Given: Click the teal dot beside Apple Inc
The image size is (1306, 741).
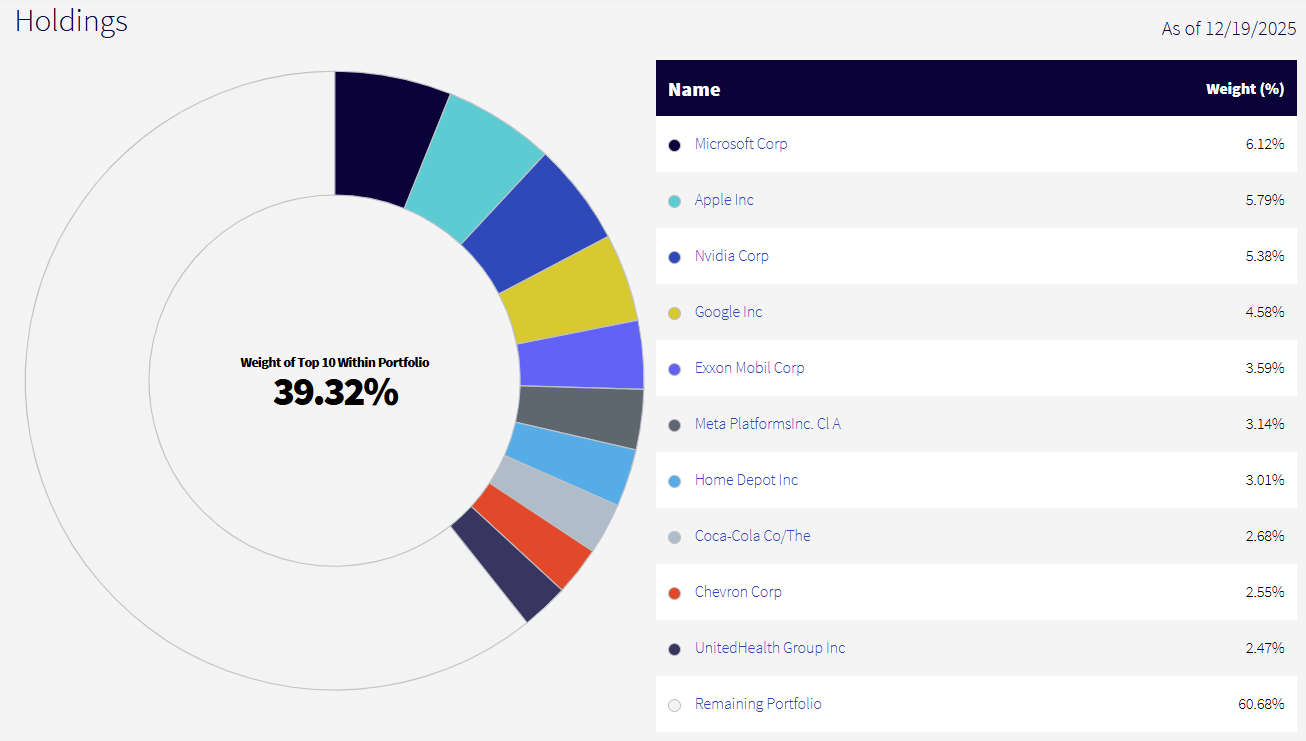Looking at the screenshot, I should click(x=675, y=200).
